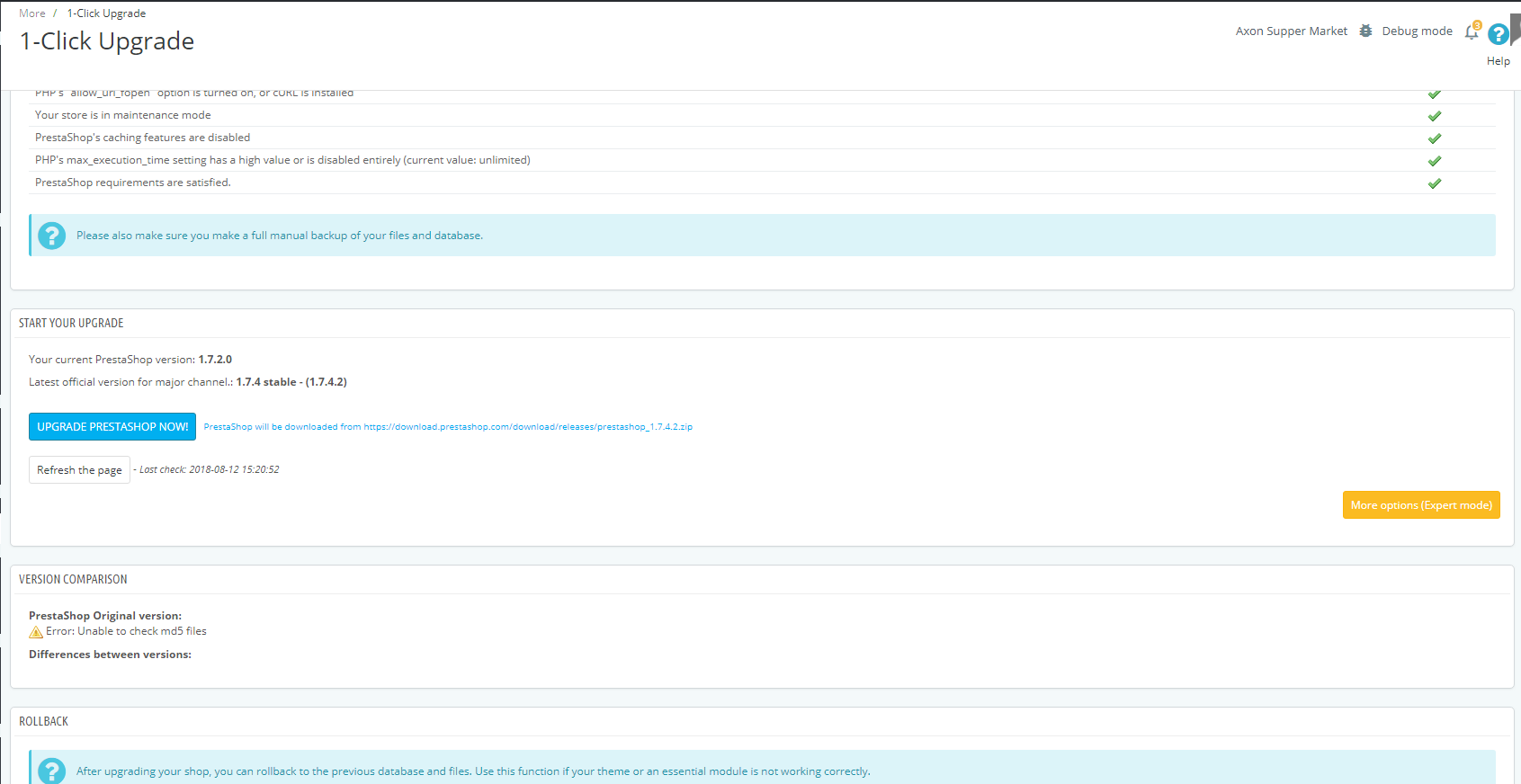Click the info icon in backup notice

pyautogui.click(x=52, y=236)
